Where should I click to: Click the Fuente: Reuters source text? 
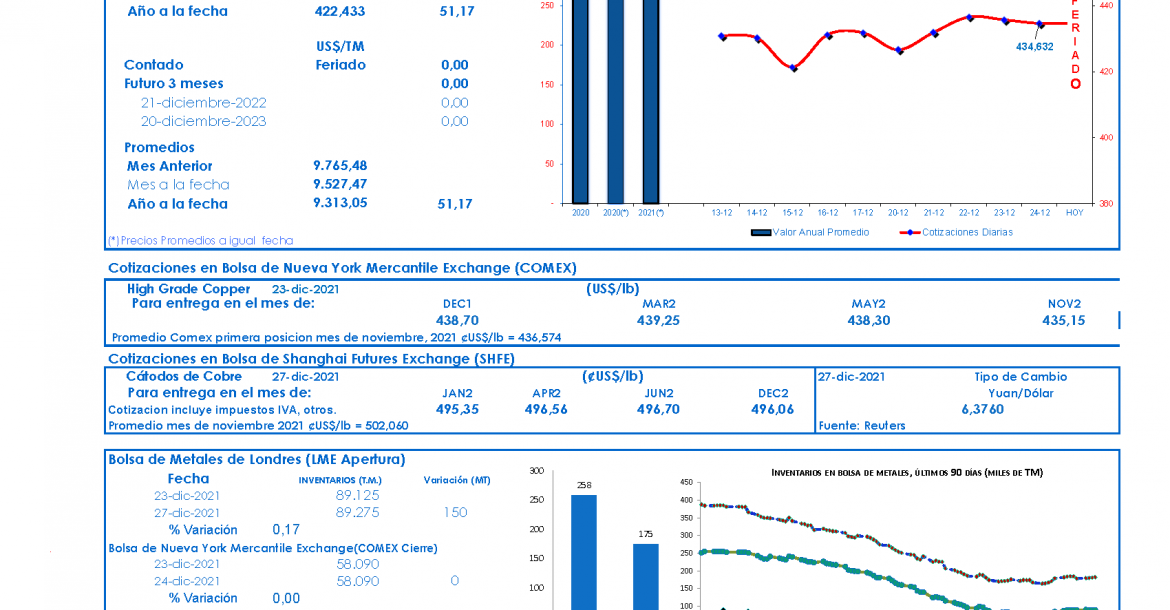(862, 425)
